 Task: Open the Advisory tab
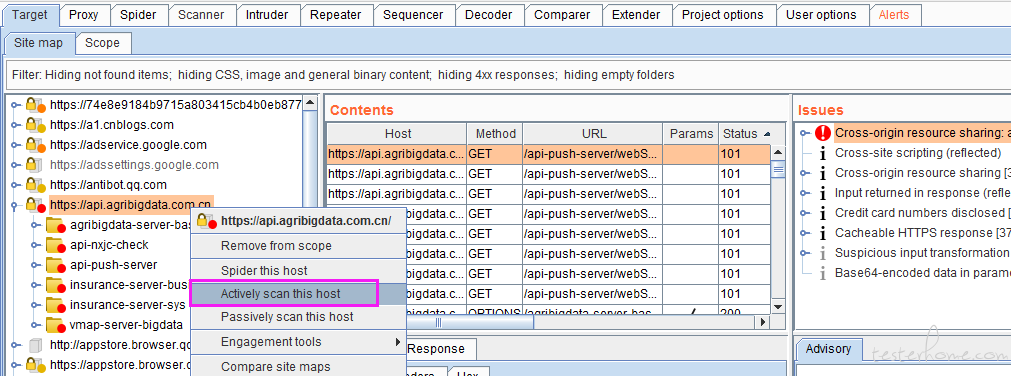pos(828,349)
